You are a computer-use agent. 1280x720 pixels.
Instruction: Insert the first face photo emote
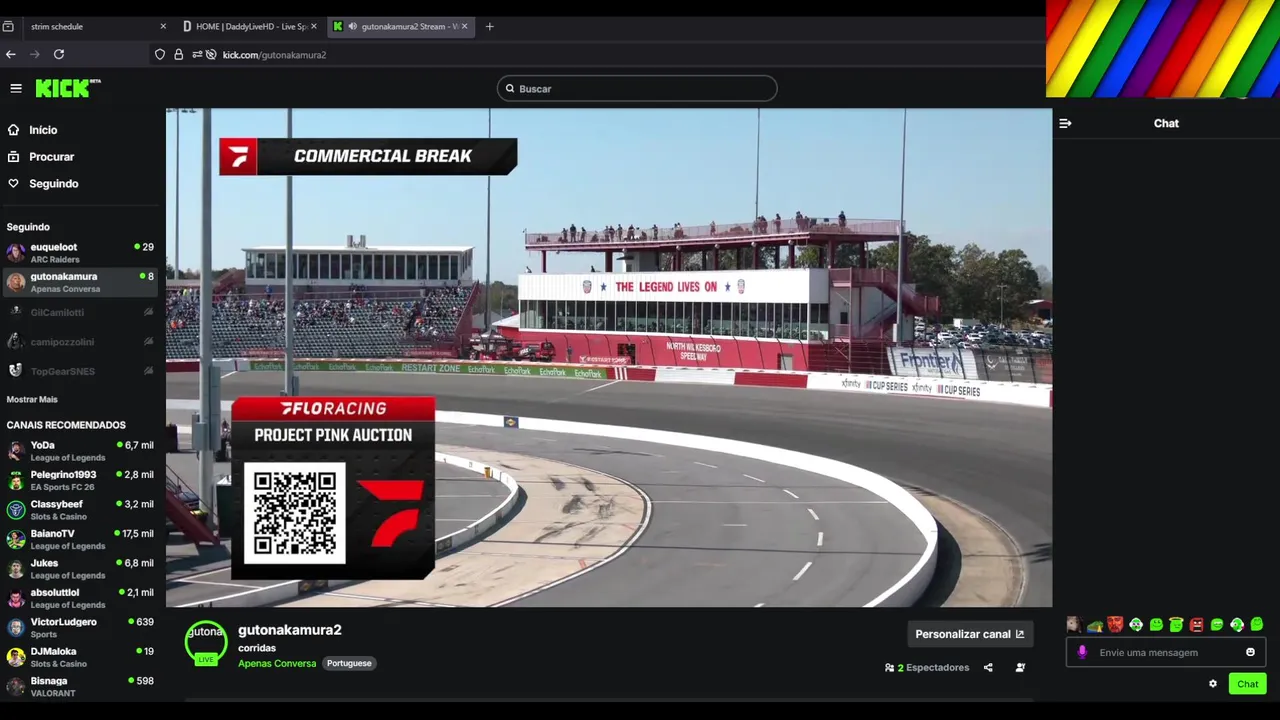[1074, 624]
